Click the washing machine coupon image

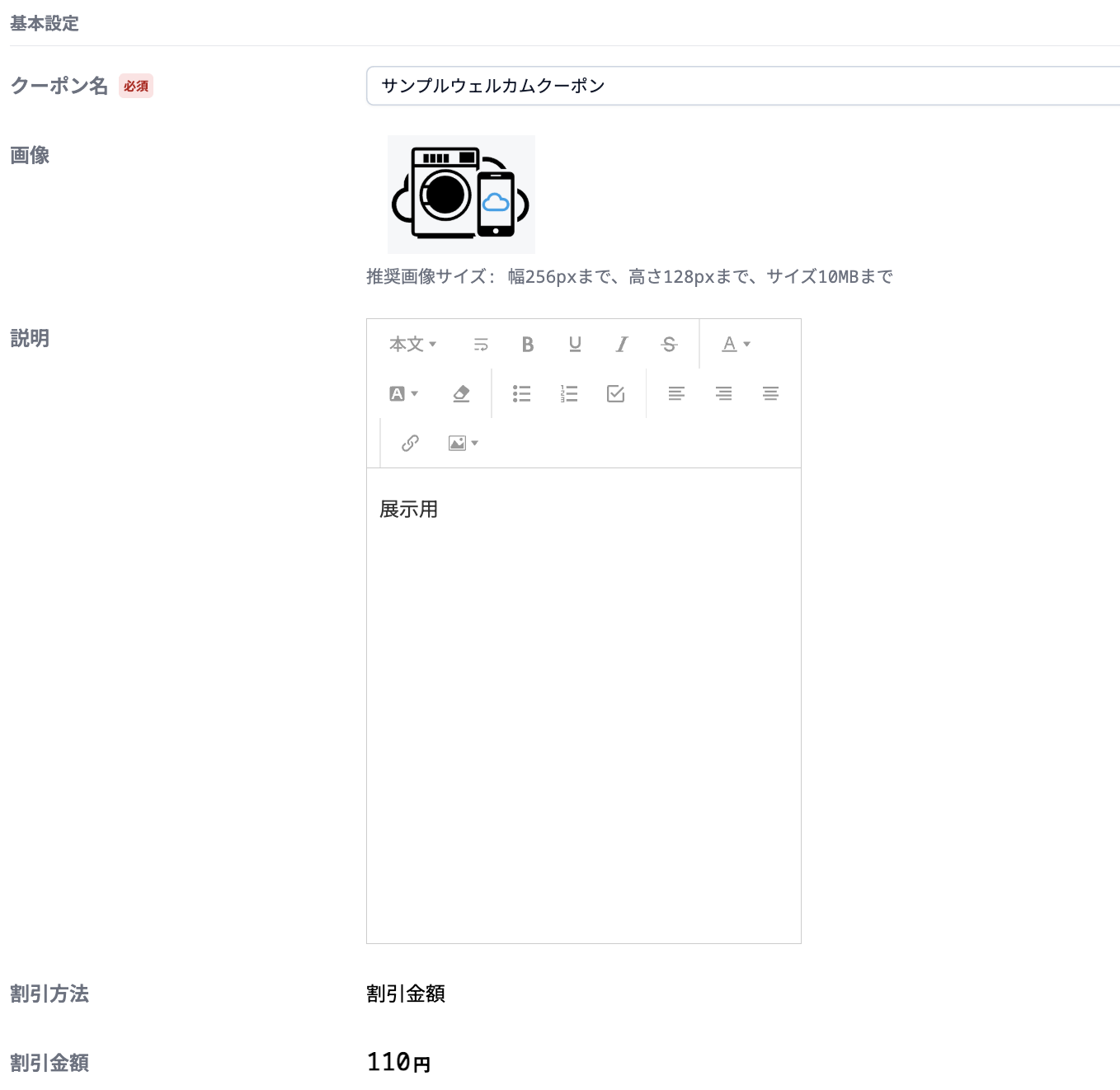coord(461,195)
